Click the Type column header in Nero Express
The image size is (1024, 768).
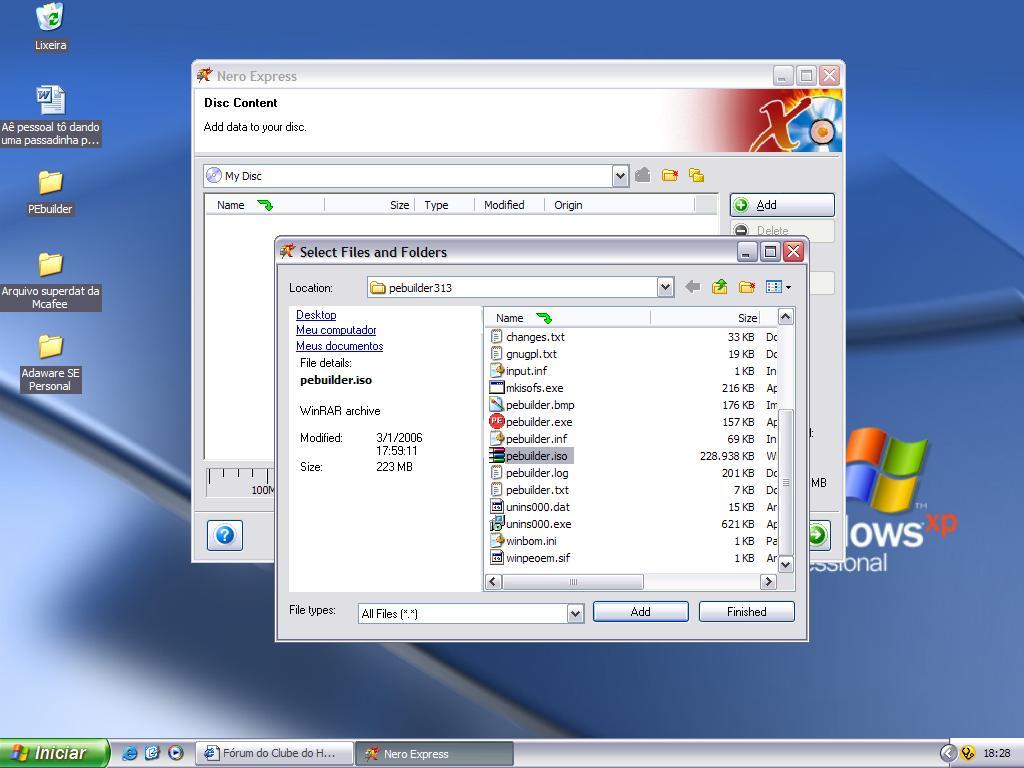click(444, 205)
